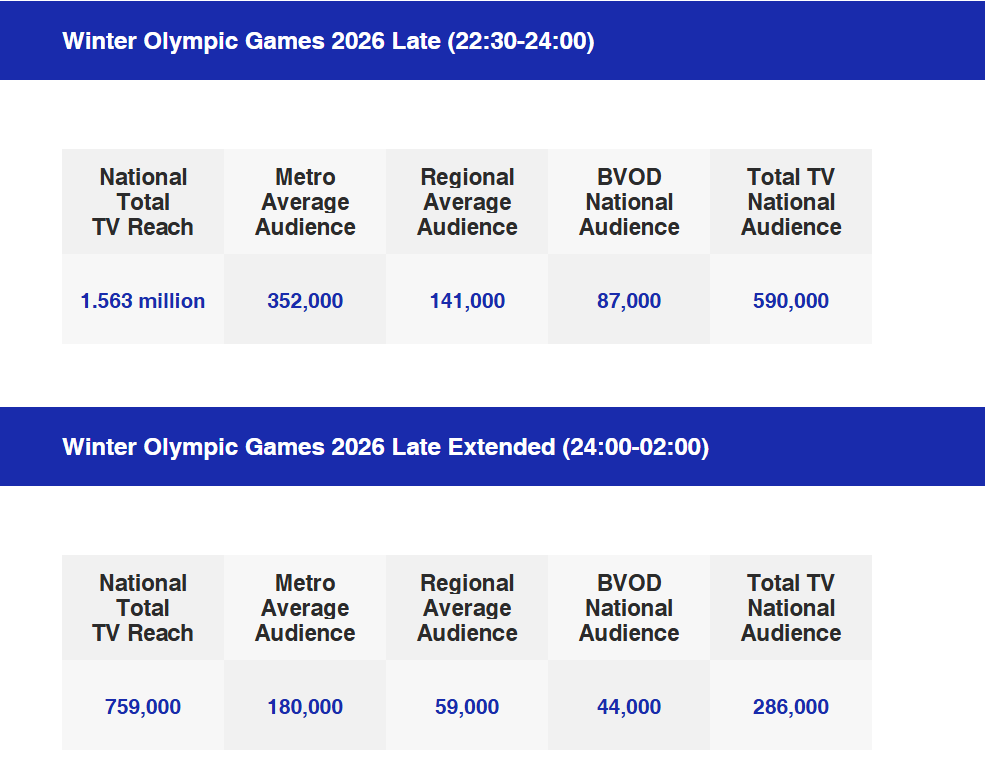This screenshot has width=985, height=777.
Task: Click the 286,000 total TV audience value
Action: click(791, 707)
